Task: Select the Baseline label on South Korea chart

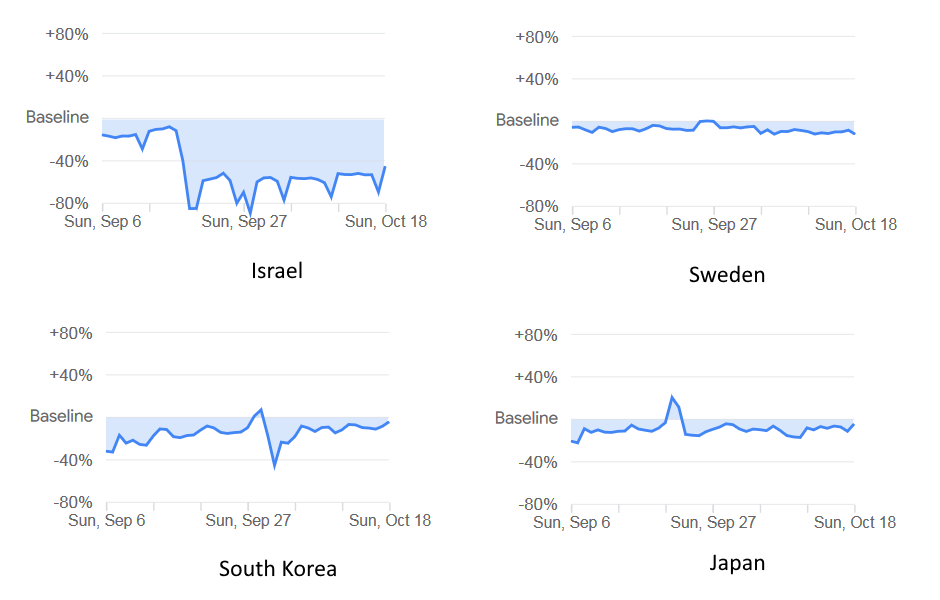Action: tap(61, 416)
